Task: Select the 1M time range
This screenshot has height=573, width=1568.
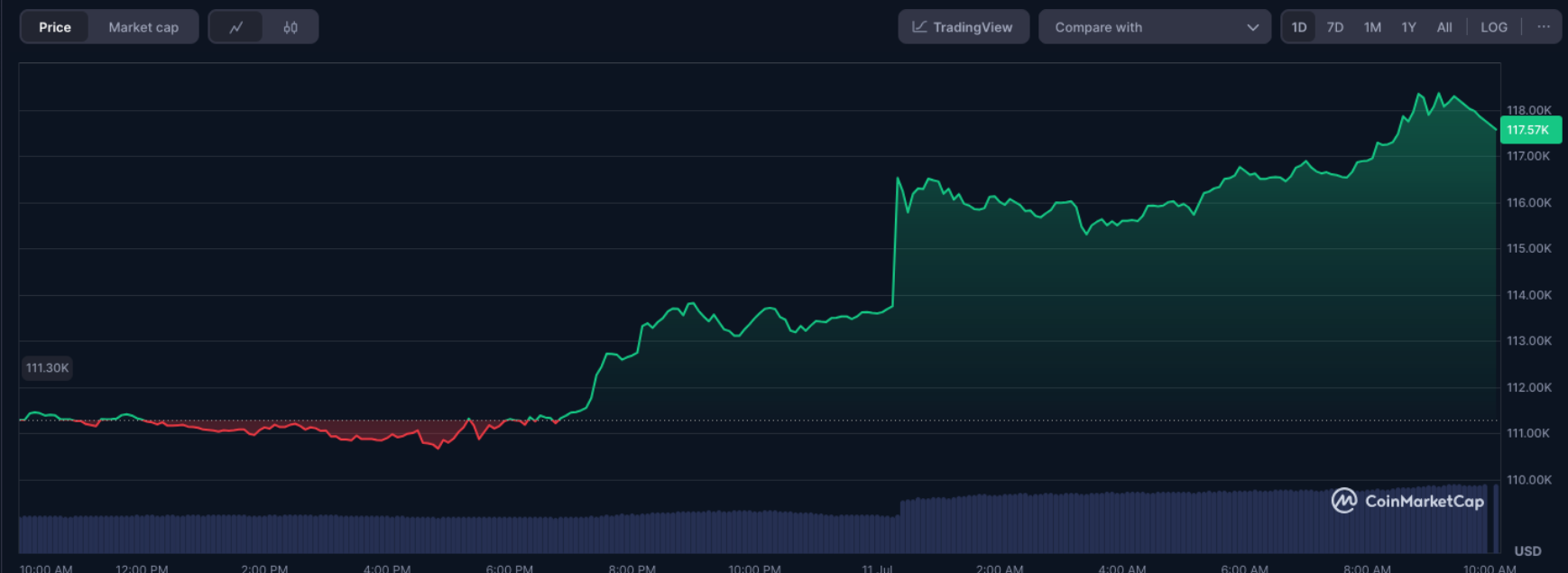Action: (1372, 27)
